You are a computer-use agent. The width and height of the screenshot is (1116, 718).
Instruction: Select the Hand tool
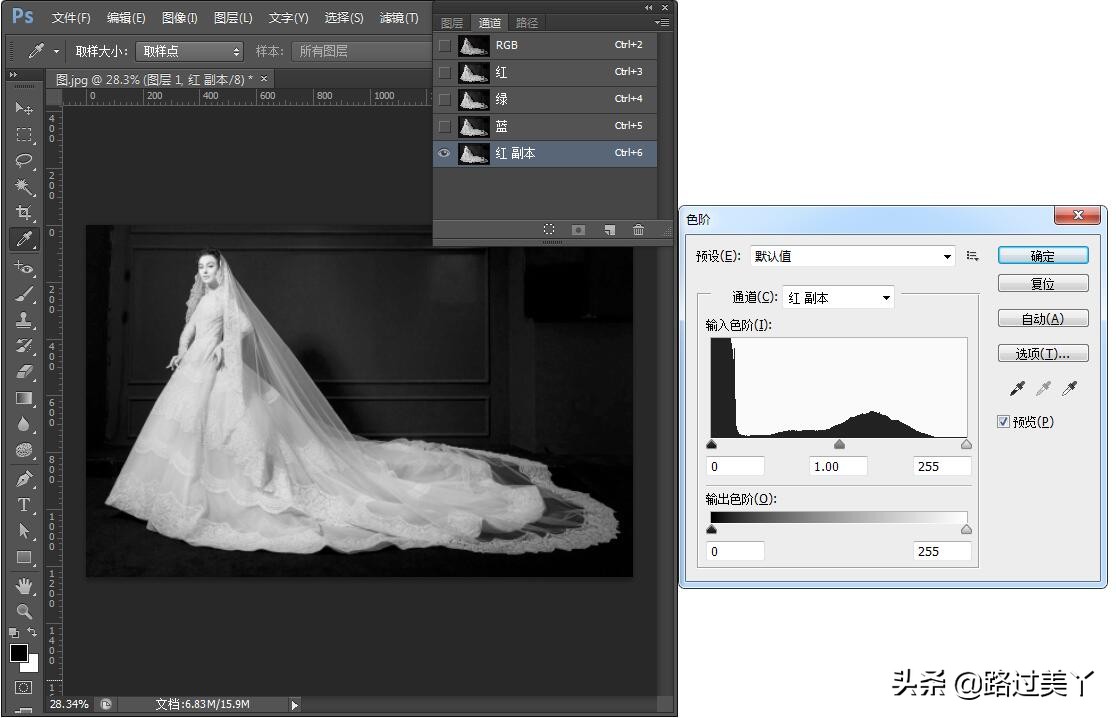coord(23,586)
